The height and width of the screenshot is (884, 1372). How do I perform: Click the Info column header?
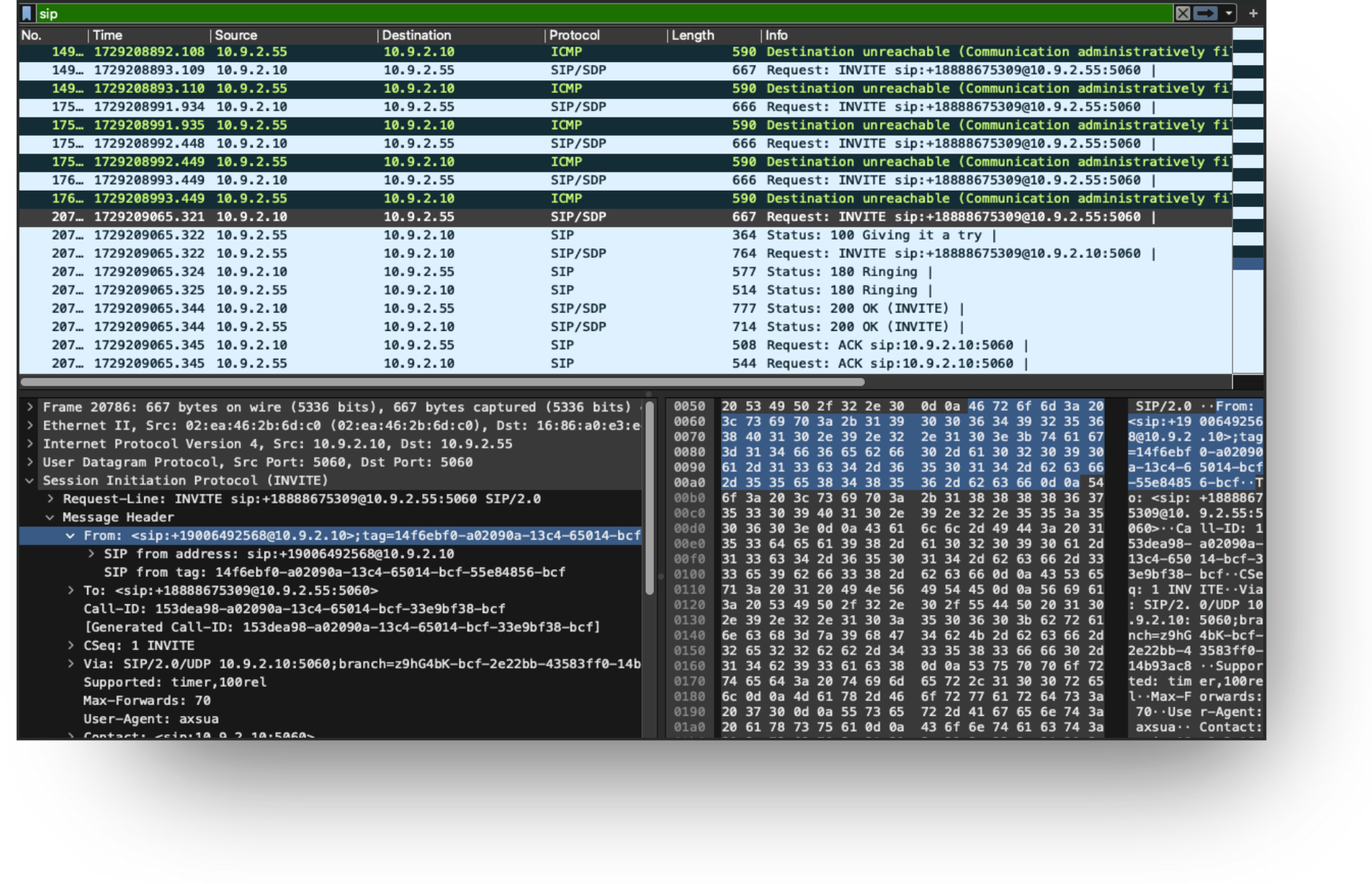click(997, 35)
